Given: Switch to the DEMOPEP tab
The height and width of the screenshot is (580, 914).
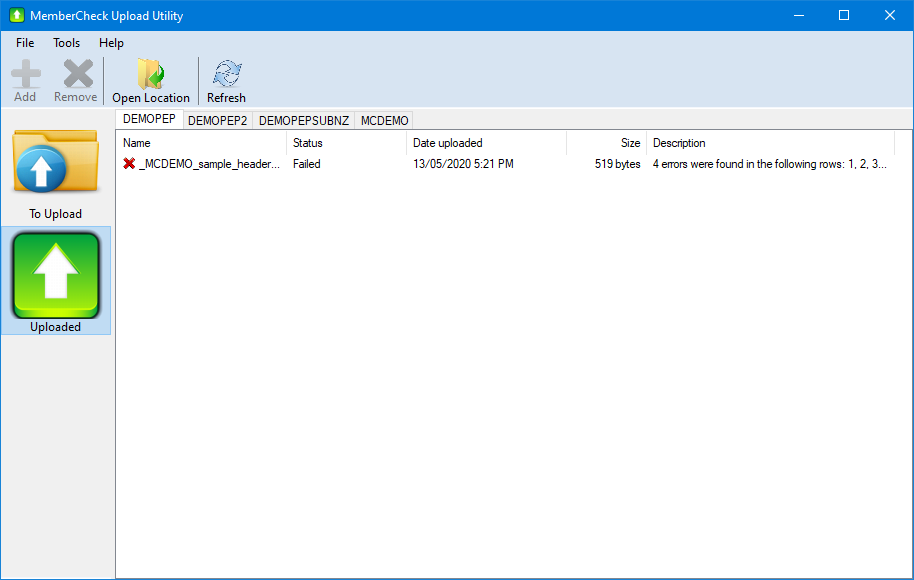Looking at the screenshot, I should coord(149,119).
